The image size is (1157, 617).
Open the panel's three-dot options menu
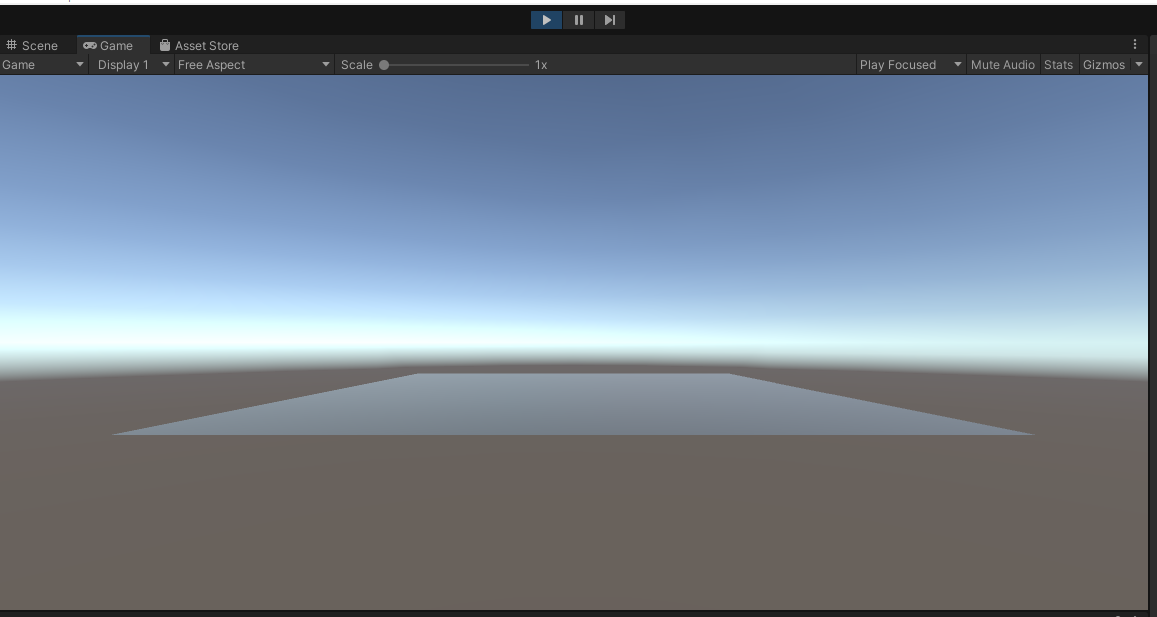1135,44
